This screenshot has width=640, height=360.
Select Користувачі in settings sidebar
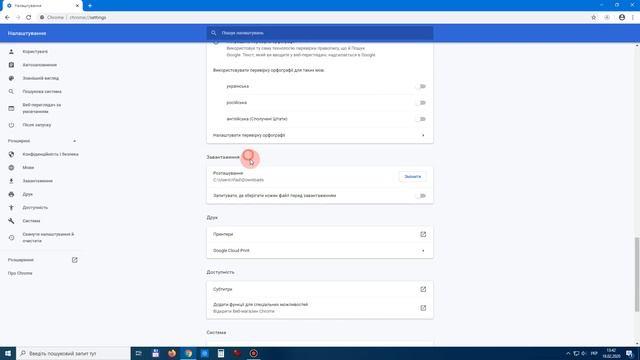point(35,52)
